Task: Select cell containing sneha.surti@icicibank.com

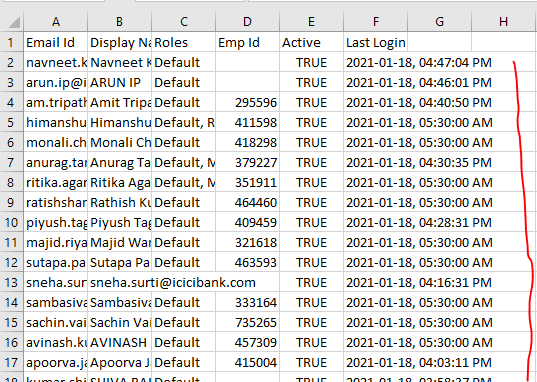Action: coord(173,283)
